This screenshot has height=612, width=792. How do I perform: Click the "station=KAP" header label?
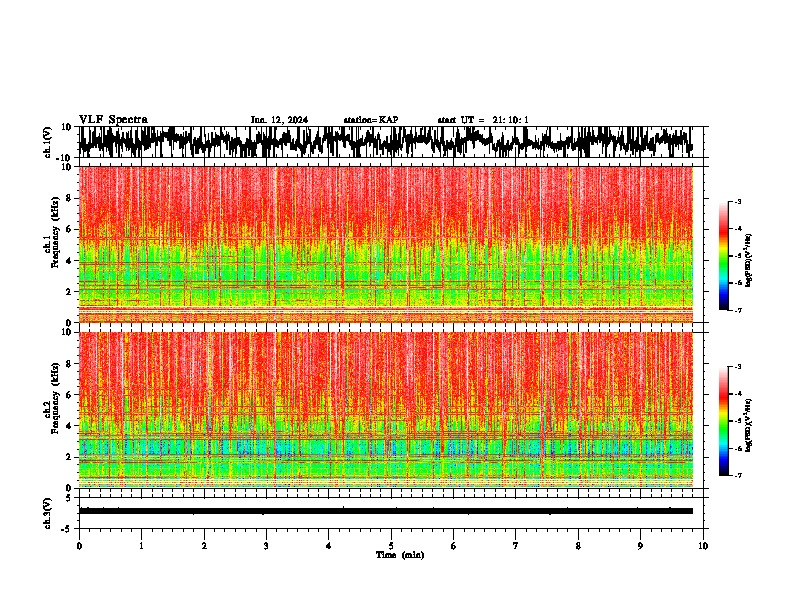pyautogui.click(x=371, y=120)
